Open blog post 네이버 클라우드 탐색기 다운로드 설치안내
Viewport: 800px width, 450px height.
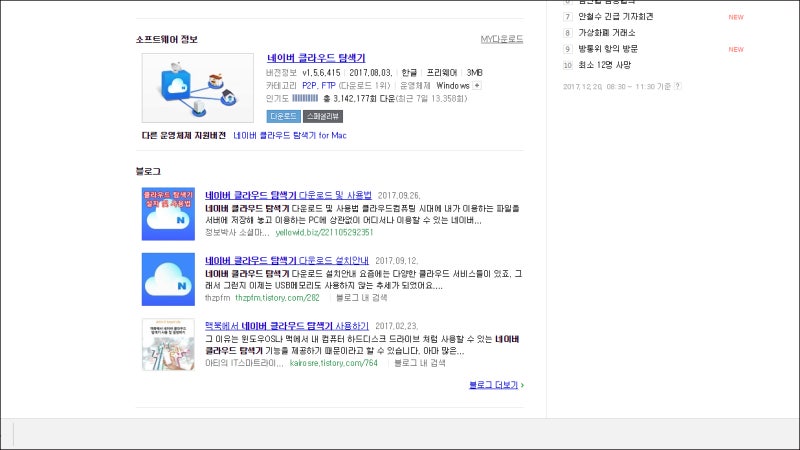[x=287, y=261]
